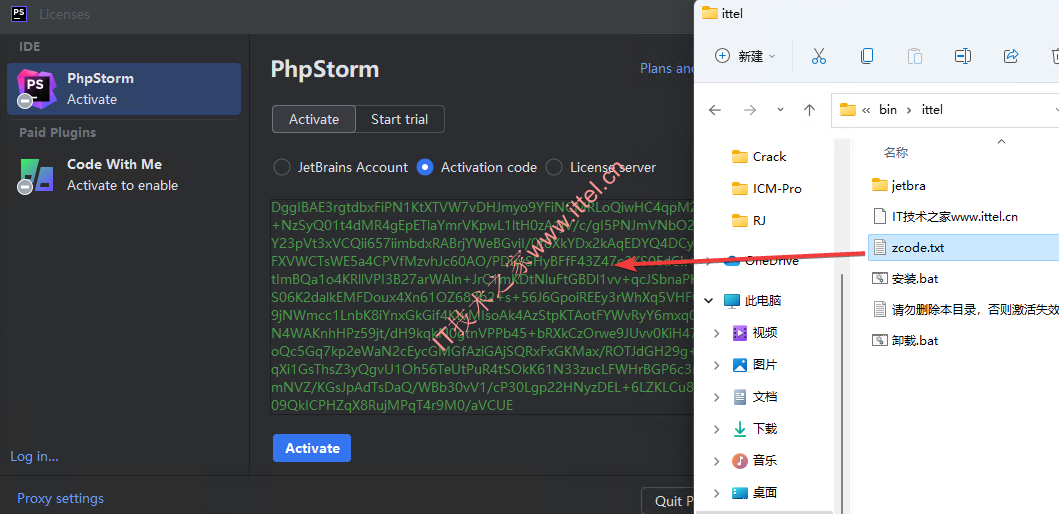Select the 图片 library icon

(x=740, y=365)
